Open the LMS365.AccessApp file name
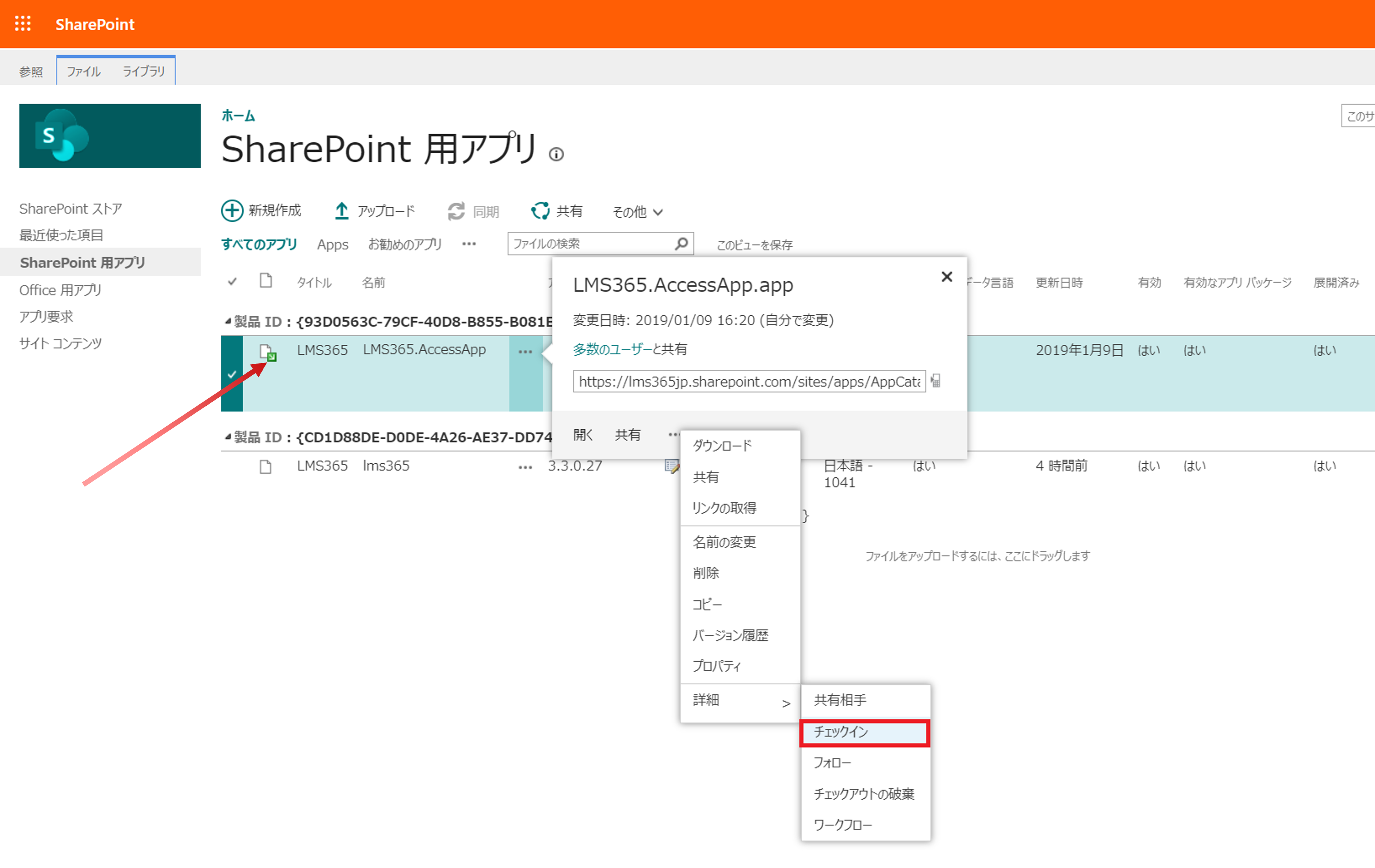1375x868 pixels. tap(424, 350)
